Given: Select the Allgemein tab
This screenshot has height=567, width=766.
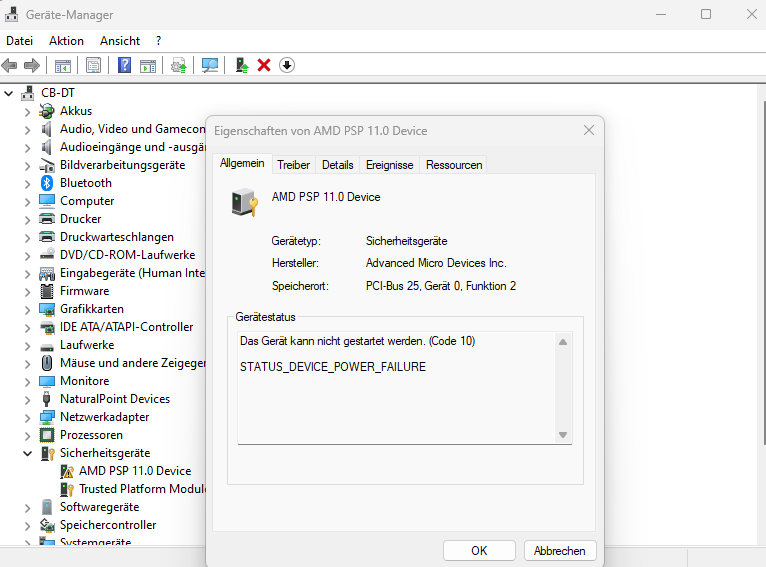Looking at the screenshot, I should [242, 163].
